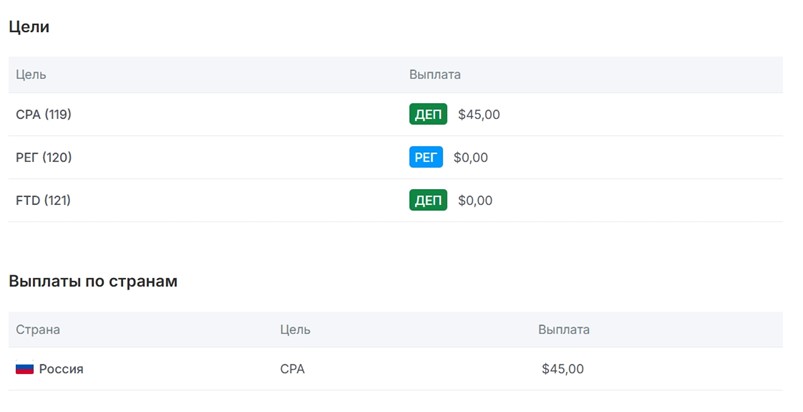The width and height of the screenshot is (803, 412).
Task: Click the $0,00 payout in FTD row
Action: (x=475, y=200)
